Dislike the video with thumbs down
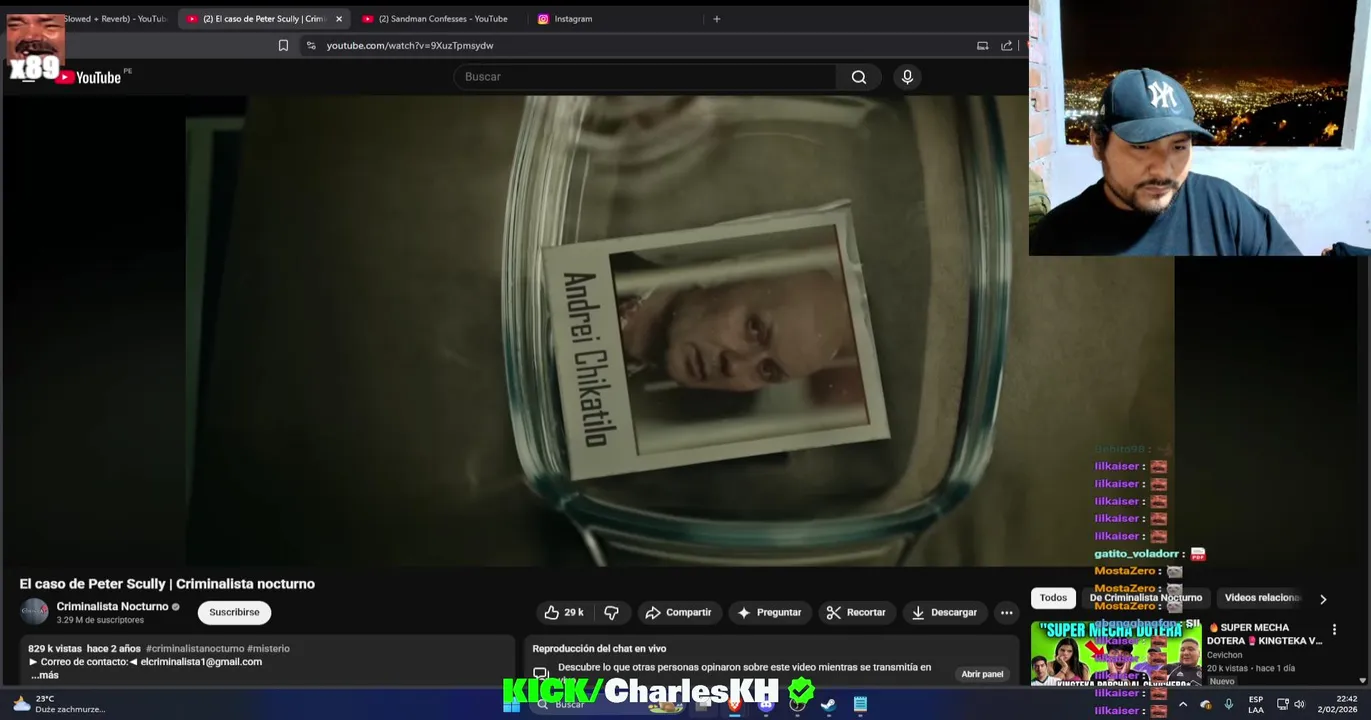This screenshot has width=1371, height=720. [611, 612]
